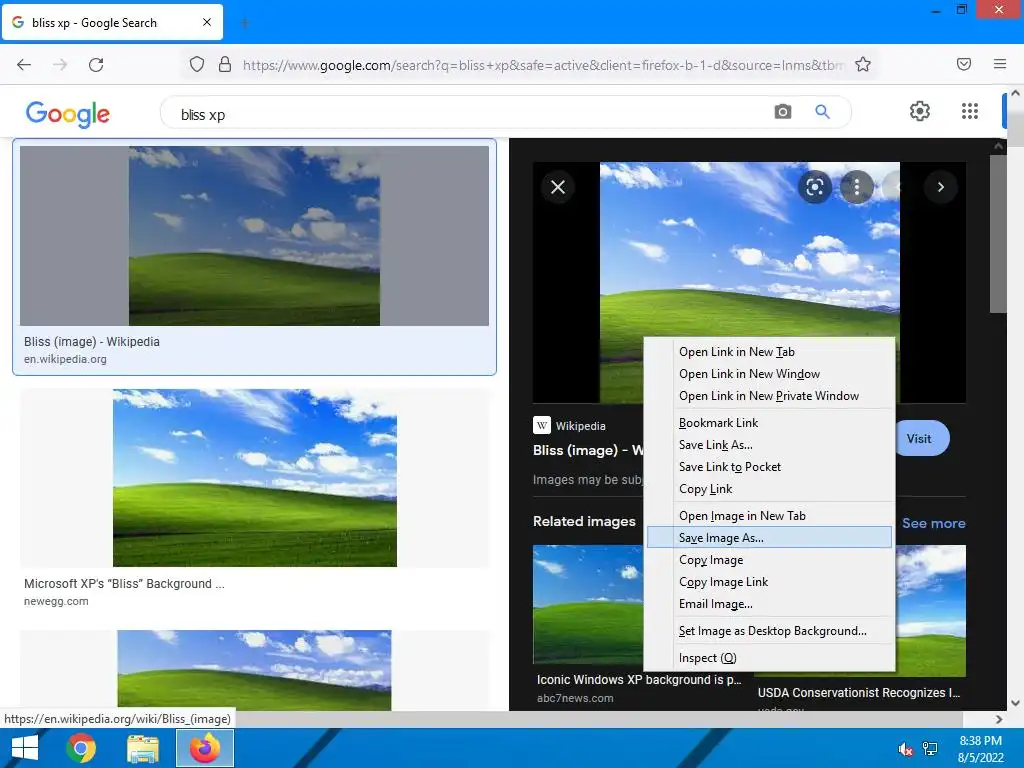Choose Copy Image Link
1024x768 pixels.
tap(769, 582)
